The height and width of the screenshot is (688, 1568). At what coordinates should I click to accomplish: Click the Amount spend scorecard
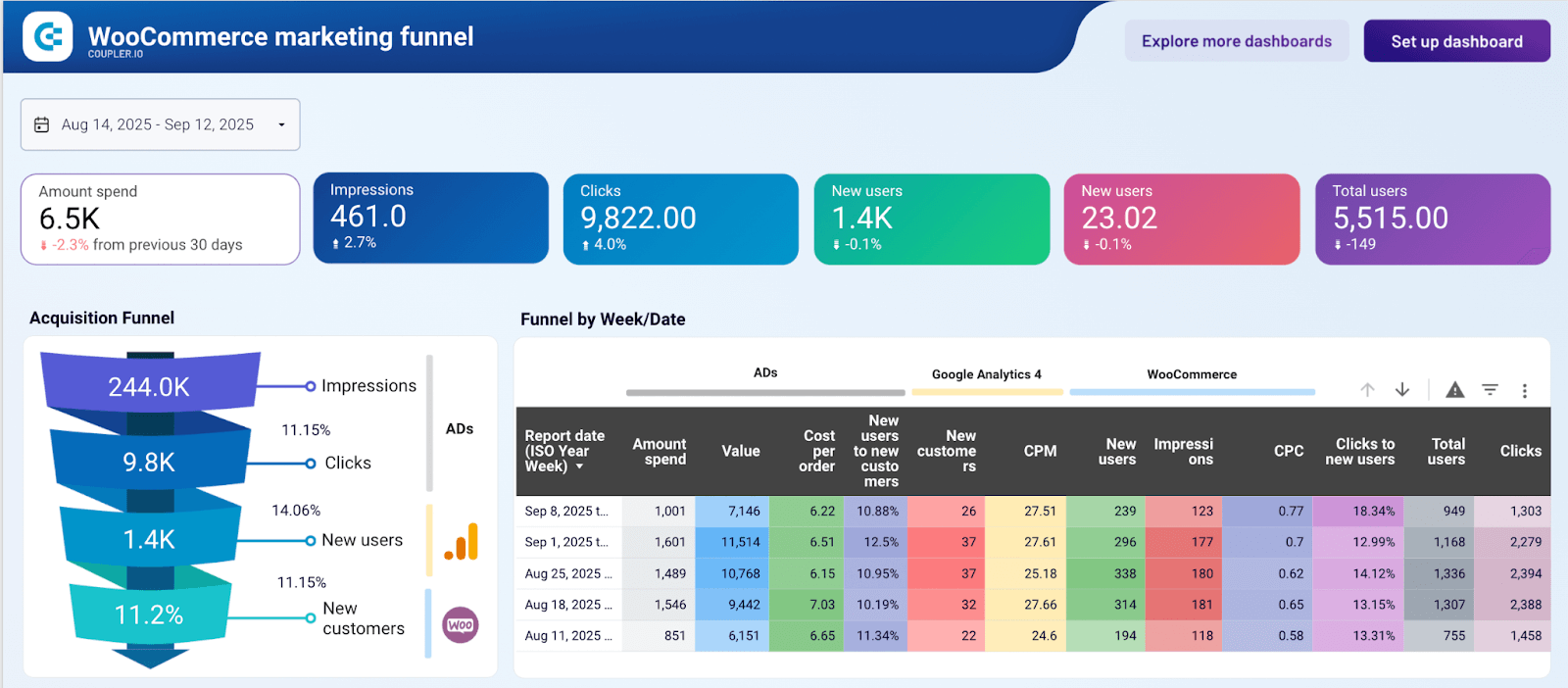tap(160, 219)
